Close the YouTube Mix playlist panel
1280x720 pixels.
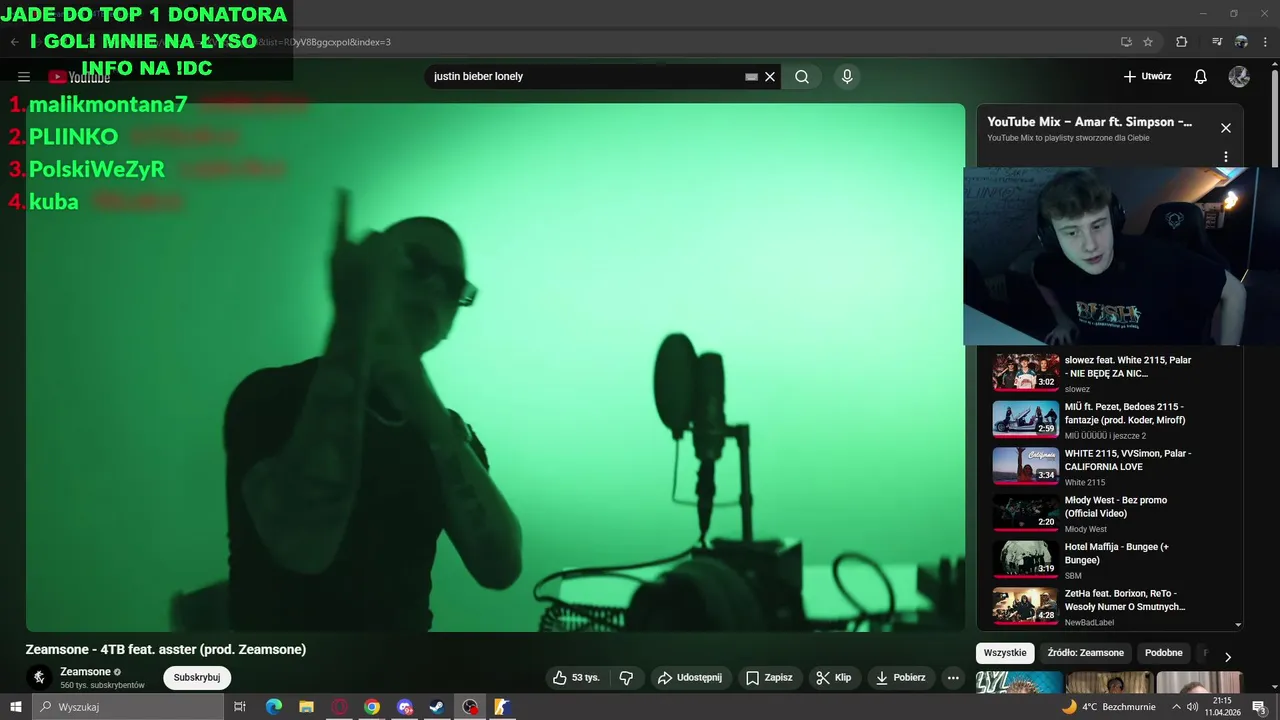point(1226,128)
